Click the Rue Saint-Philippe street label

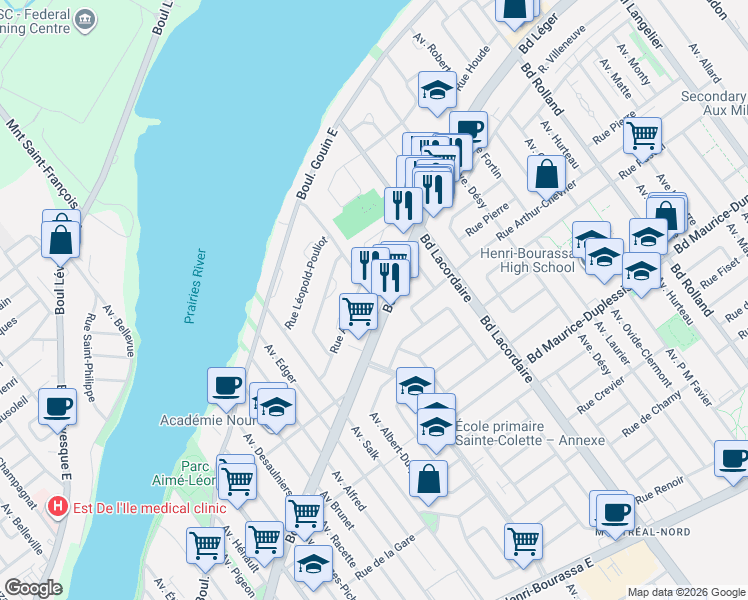[x=90, y=358]
